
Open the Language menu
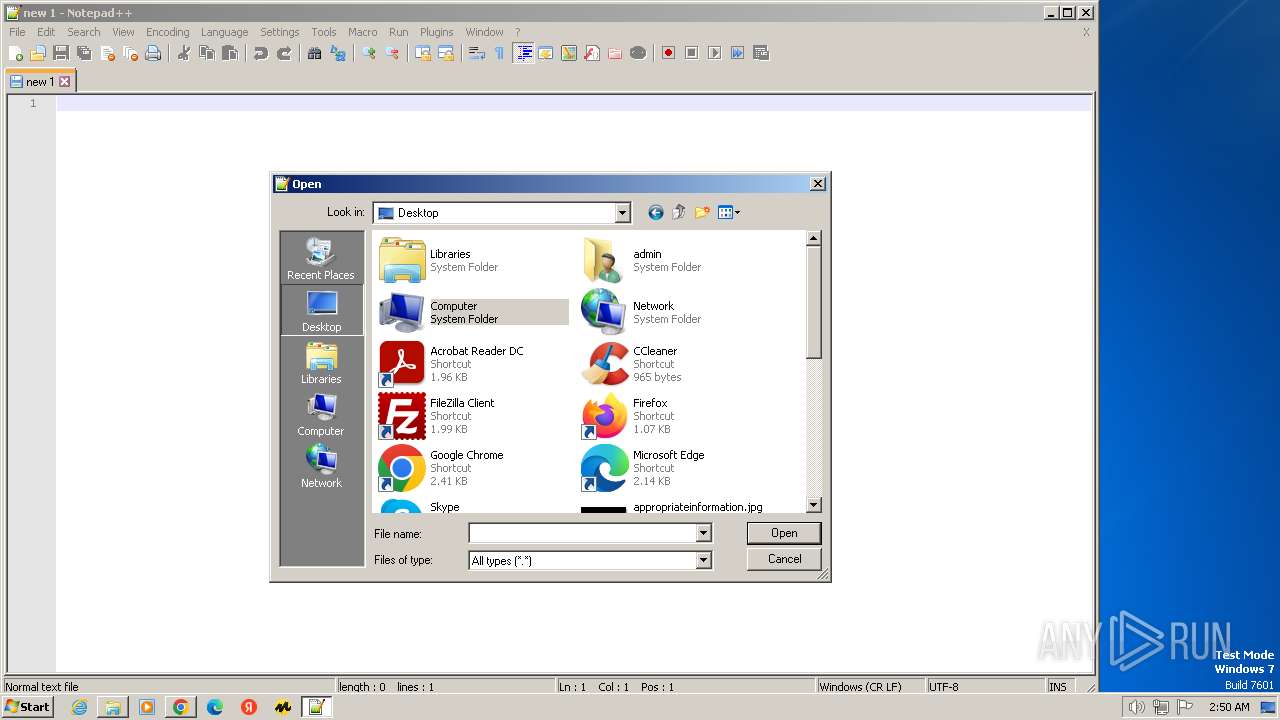click(x=224, y=32)
